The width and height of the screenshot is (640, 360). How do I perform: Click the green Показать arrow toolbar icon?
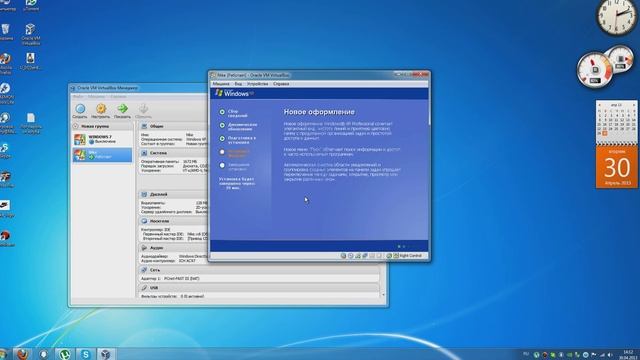(x=122, y=111)
